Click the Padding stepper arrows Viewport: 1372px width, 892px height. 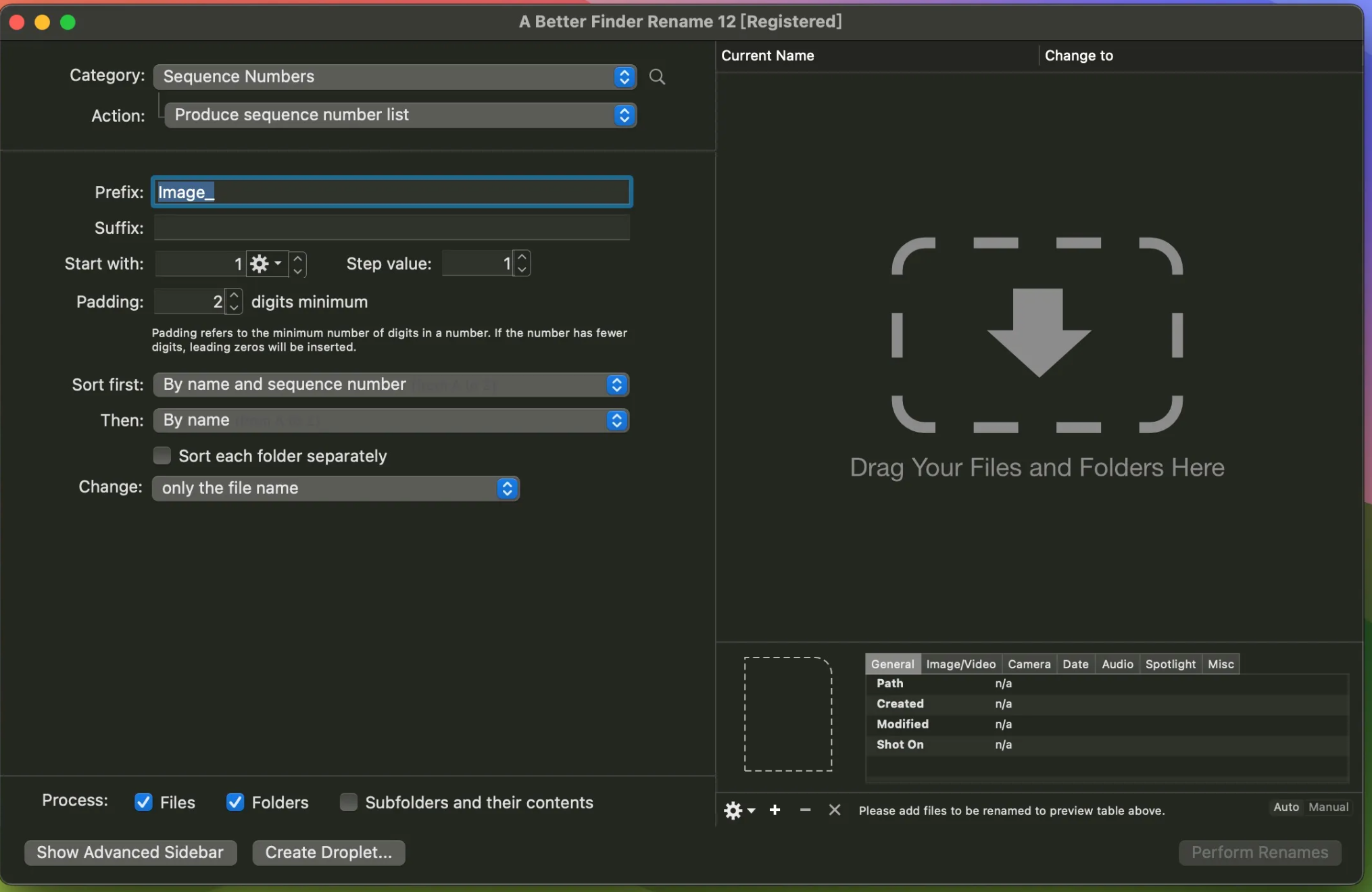[234, 301]
